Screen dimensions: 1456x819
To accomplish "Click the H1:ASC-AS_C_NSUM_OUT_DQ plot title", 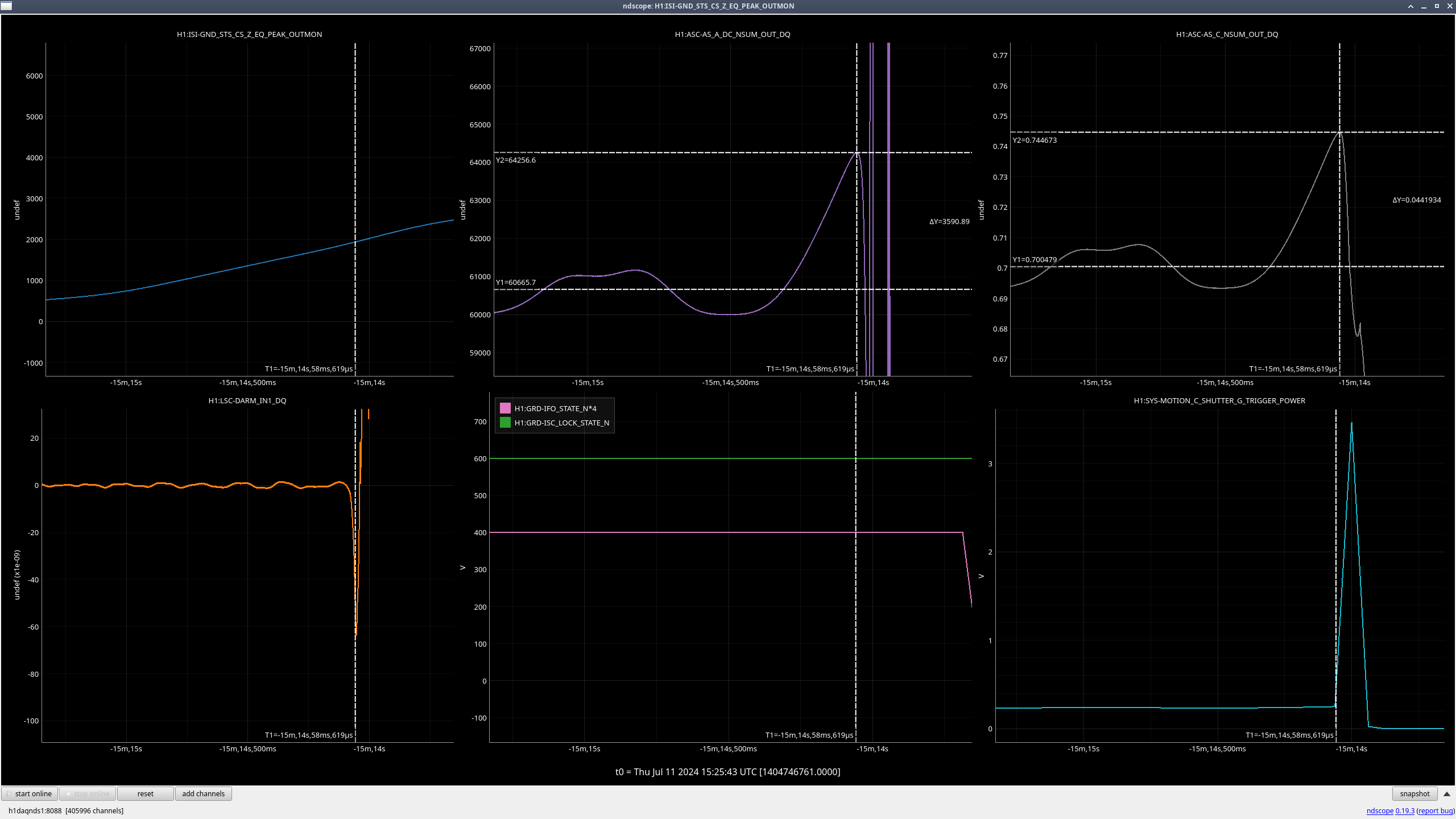I will tap(1227, 34).
